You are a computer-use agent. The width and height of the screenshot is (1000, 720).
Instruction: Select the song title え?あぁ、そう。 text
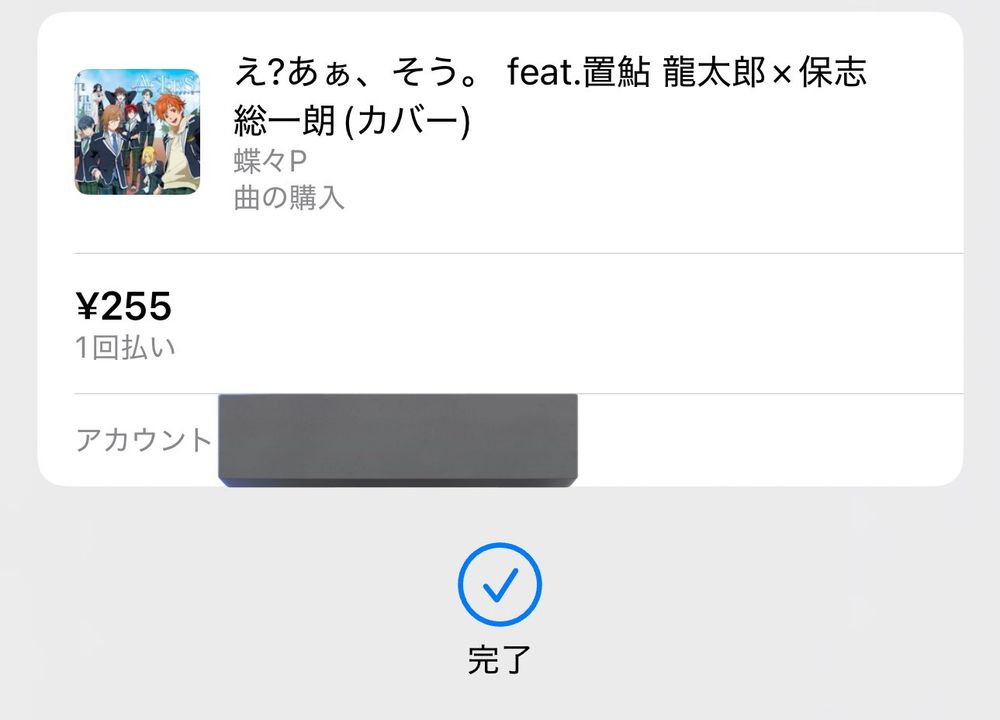pos(356,71)
